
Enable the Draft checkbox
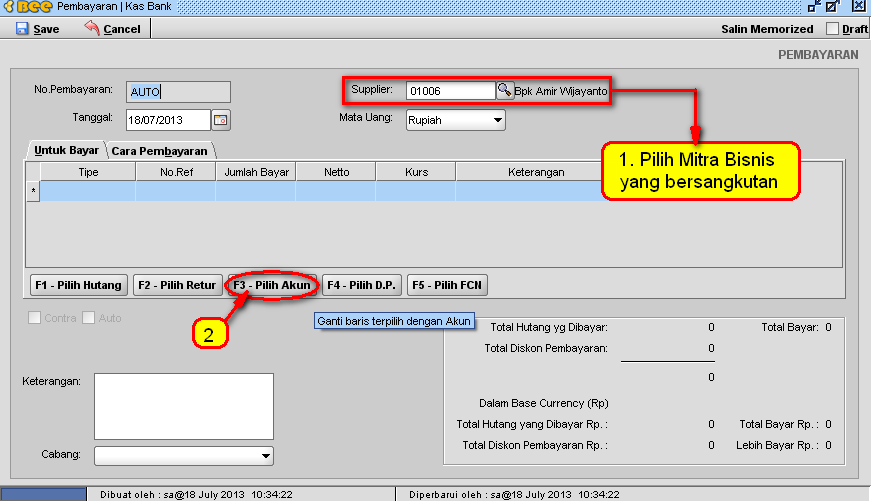(832, 29)
